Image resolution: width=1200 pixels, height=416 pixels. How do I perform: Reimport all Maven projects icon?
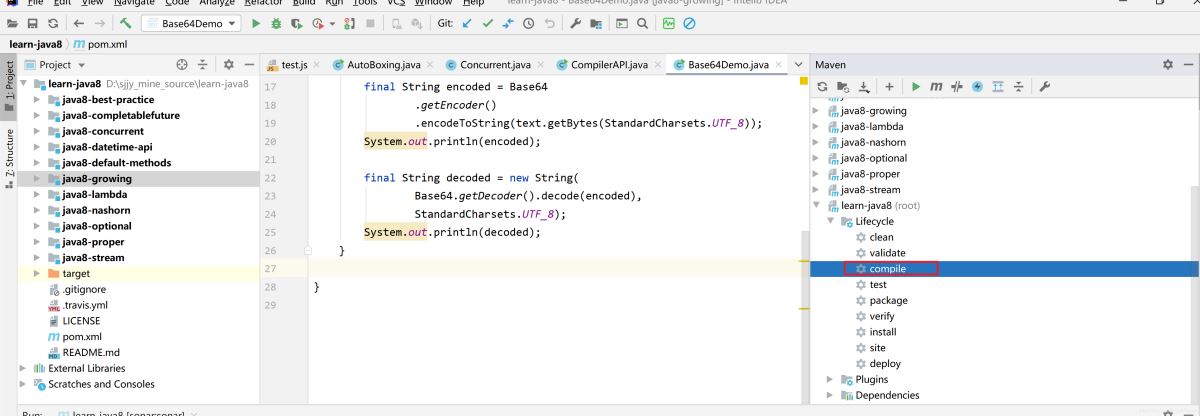822,87
